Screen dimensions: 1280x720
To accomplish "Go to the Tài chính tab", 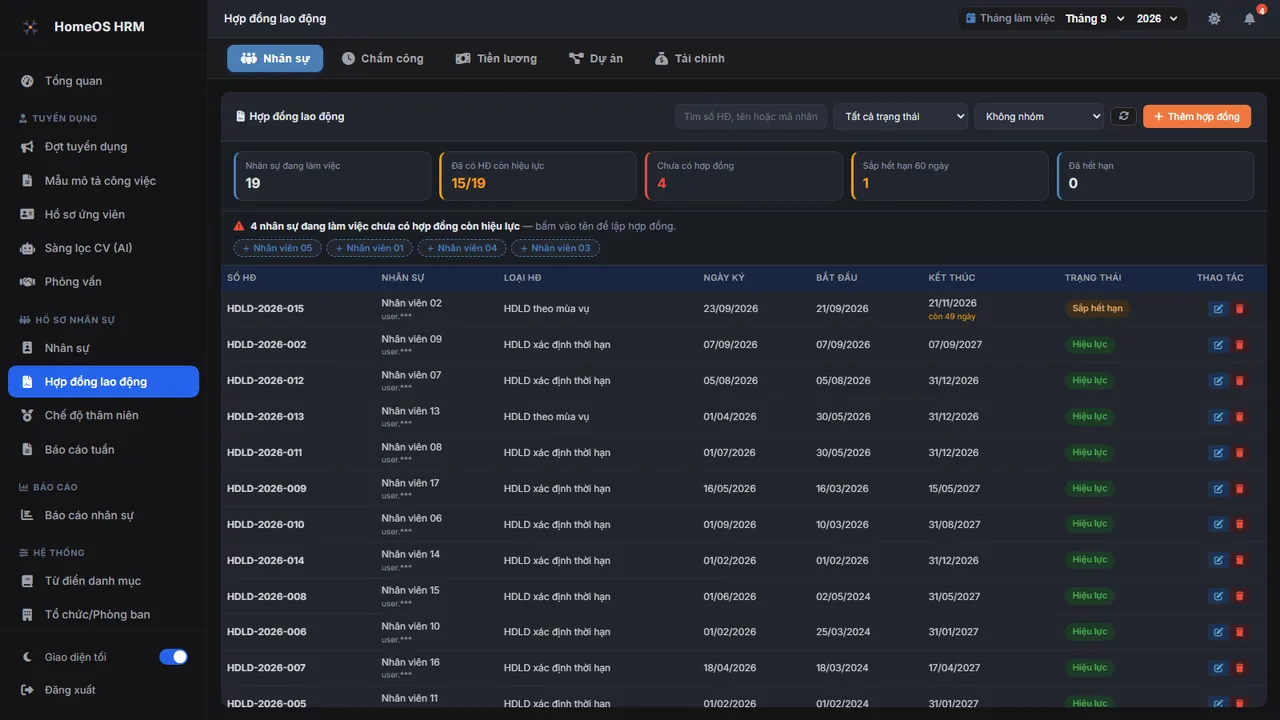I will (690, 59).
